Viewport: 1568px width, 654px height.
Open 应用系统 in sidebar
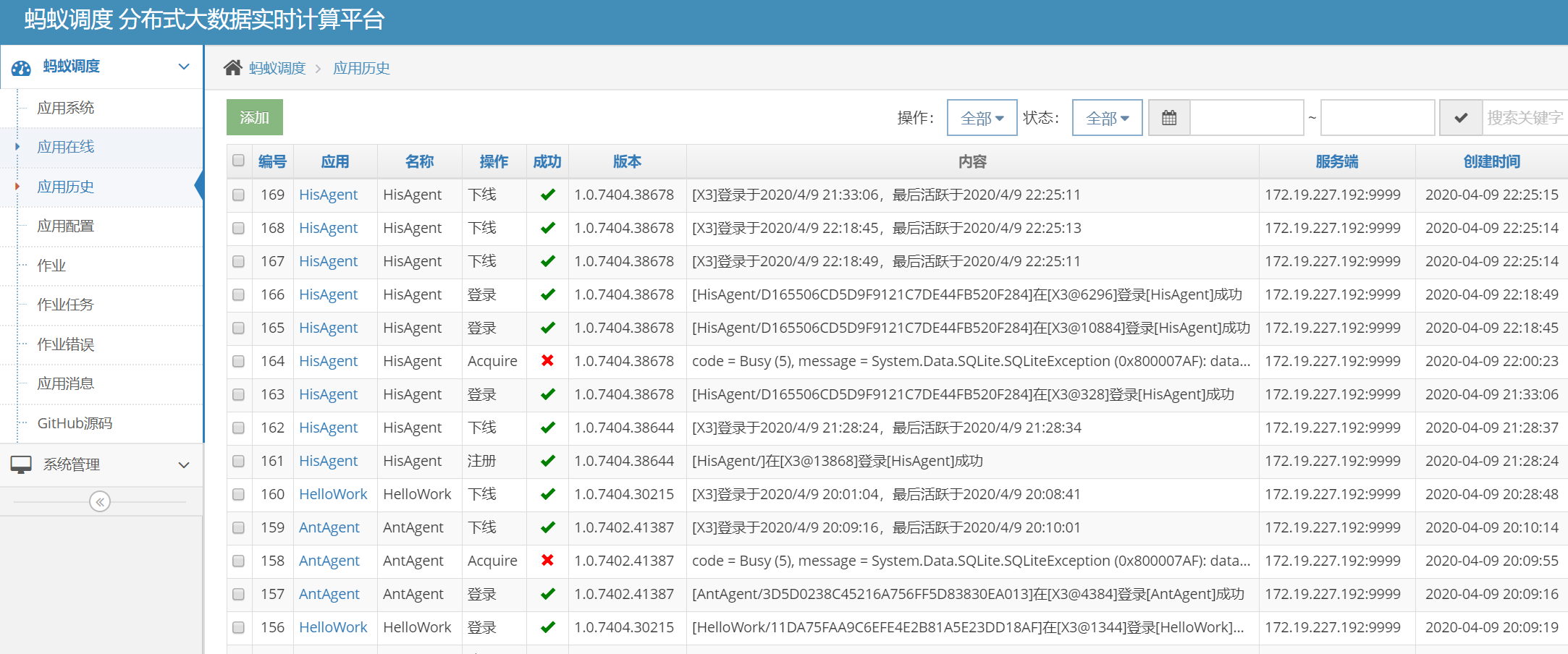[66, 108]
